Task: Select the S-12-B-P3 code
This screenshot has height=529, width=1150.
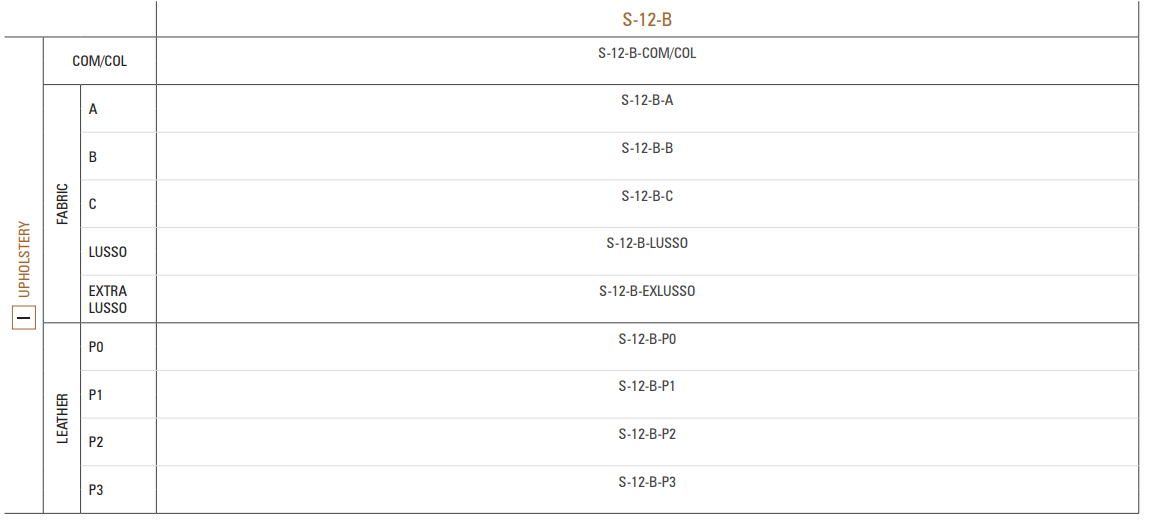Action: [647, 482]
